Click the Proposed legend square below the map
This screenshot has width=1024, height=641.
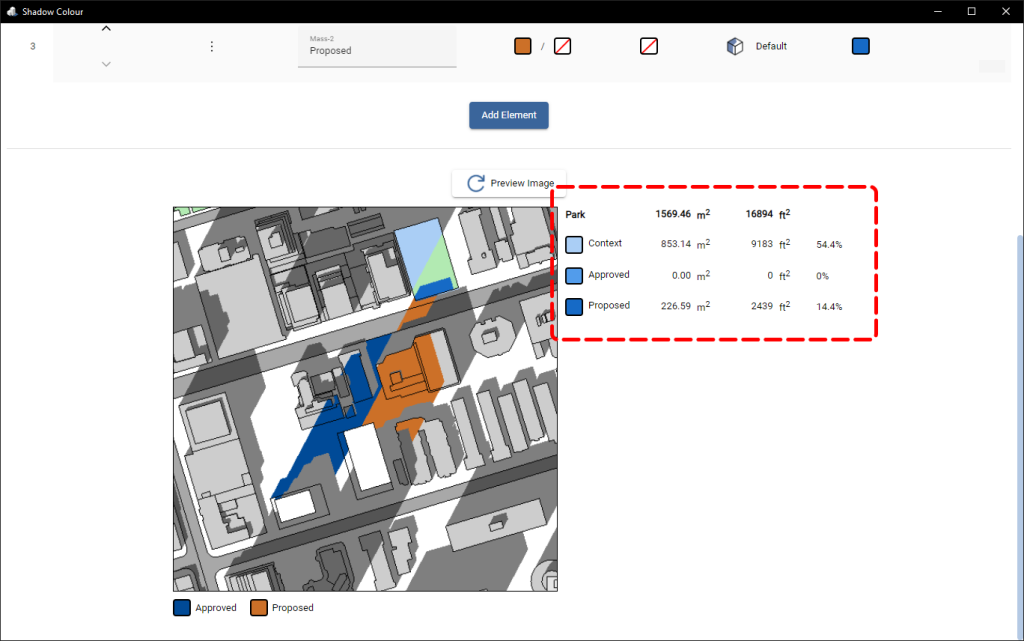click(x=260, y=607)
